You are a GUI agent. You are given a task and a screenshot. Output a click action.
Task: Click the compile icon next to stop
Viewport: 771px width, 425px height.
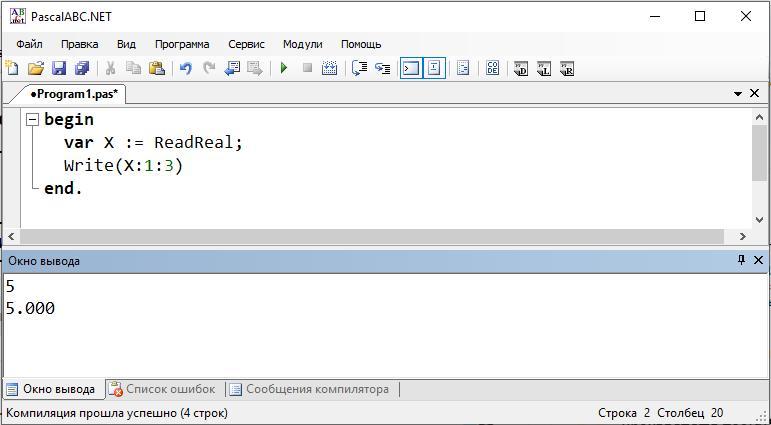pos(329,68)
